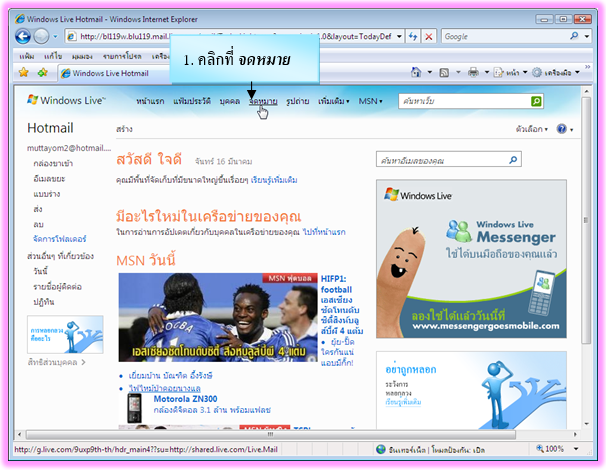Click บุคคล in Windows Live navigation
This screenshot has height=470, width=606.
pyautogui.click(x=230, y=101)
